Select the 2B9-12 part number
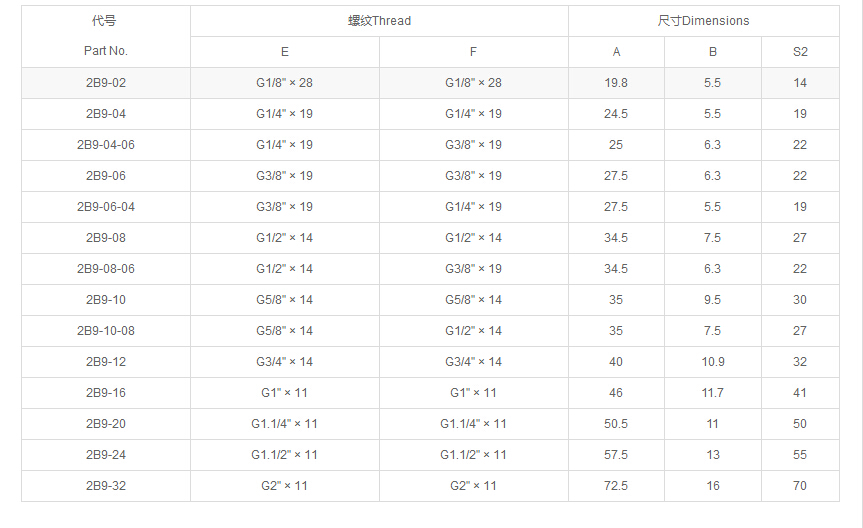This screenshot has width=863, height=528. (x=105, y=362)
